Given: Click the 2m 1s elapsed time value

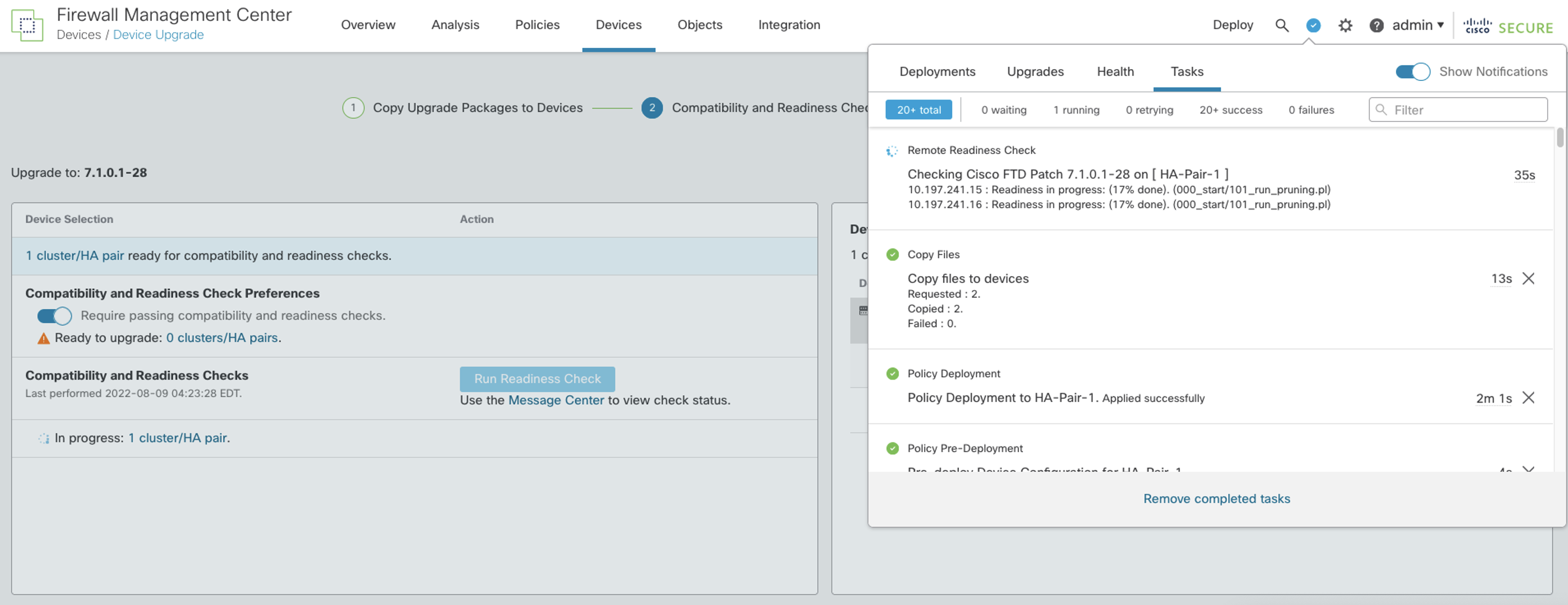Looking at the screenshot, I should click(1494, 399).
